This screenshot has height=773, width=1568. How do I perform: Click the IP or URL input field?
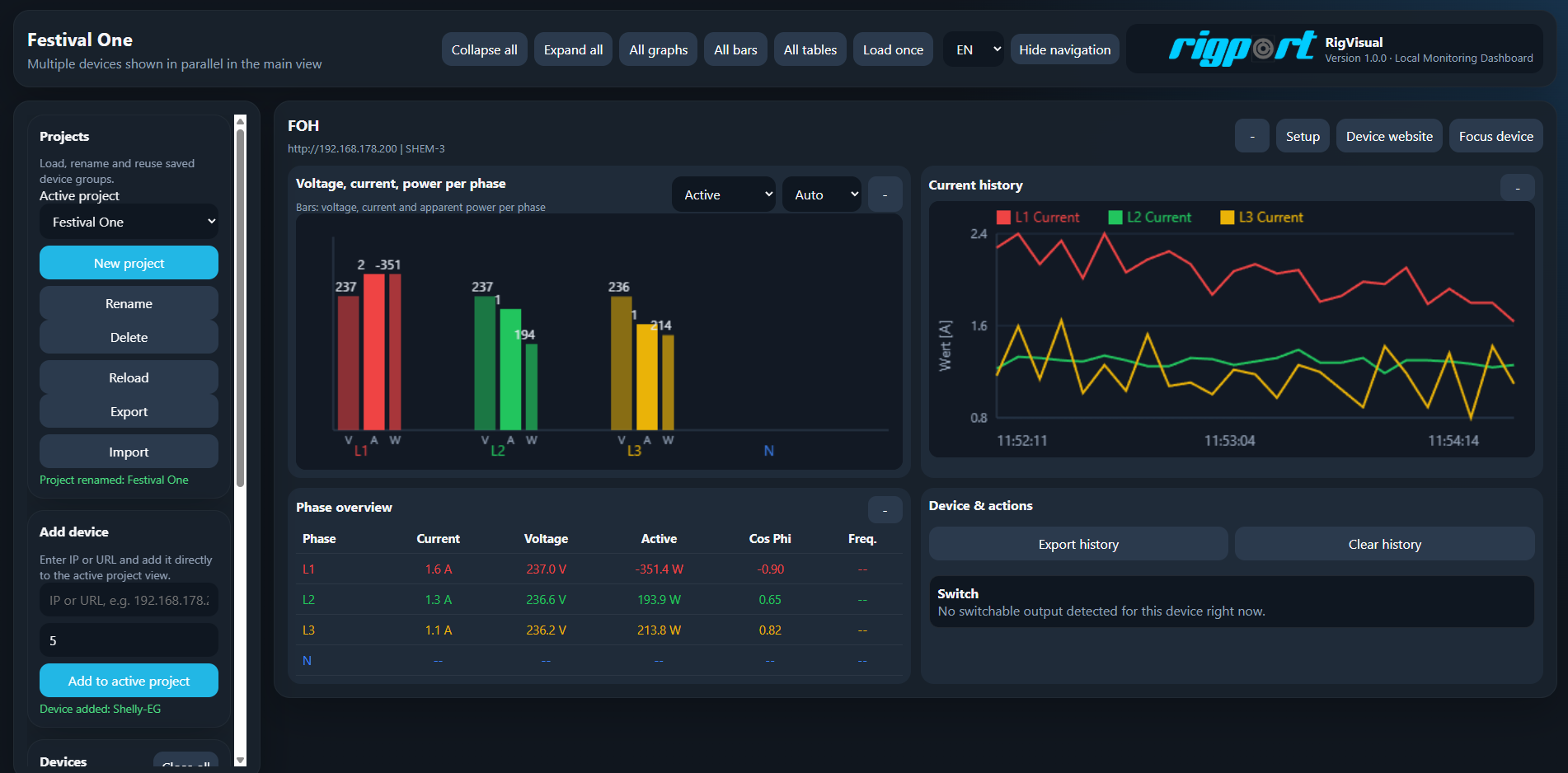(x=129, y=600)
